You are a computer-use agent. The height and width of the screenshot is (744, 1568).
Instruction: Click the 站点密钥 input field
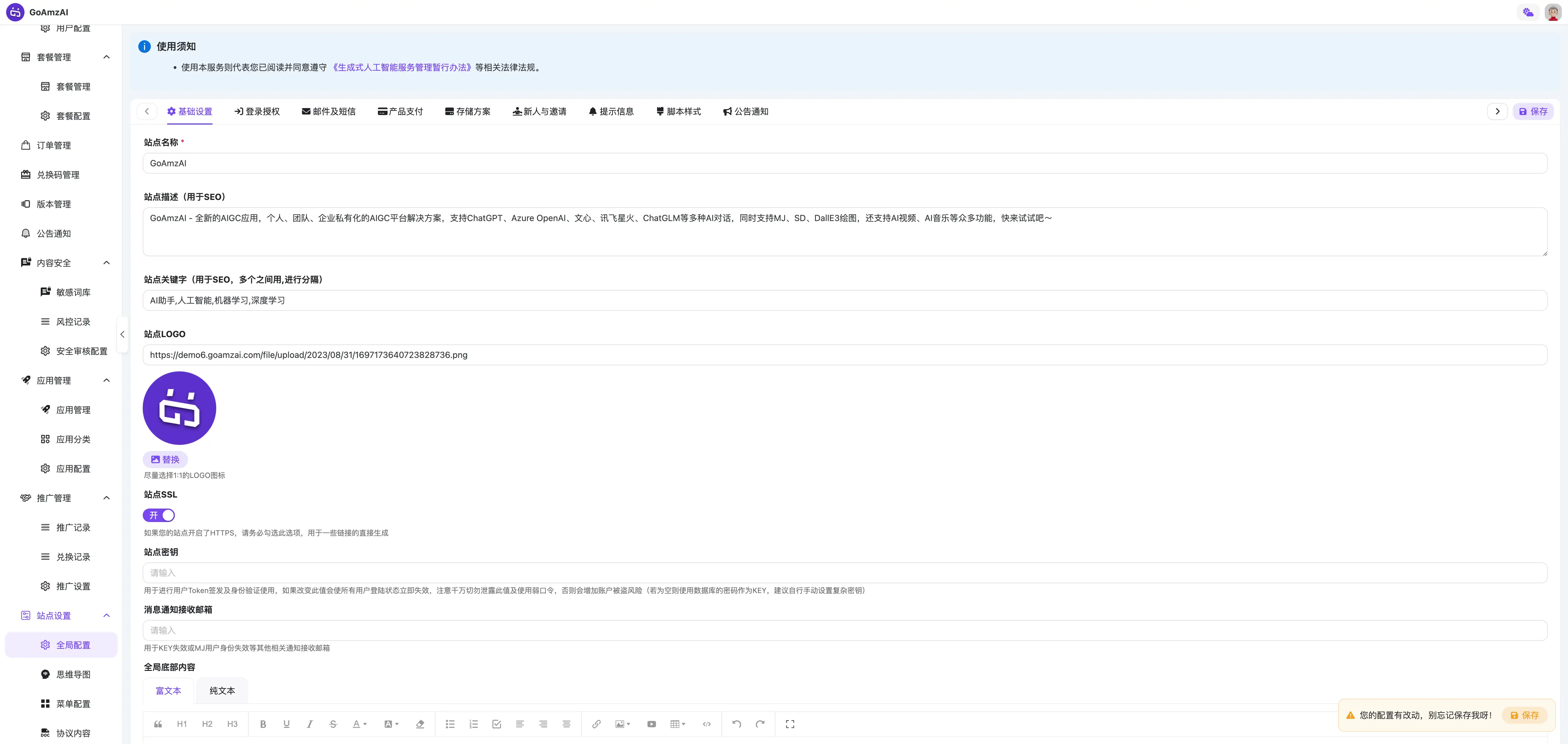pyautogui.click(x=845, y=573)
